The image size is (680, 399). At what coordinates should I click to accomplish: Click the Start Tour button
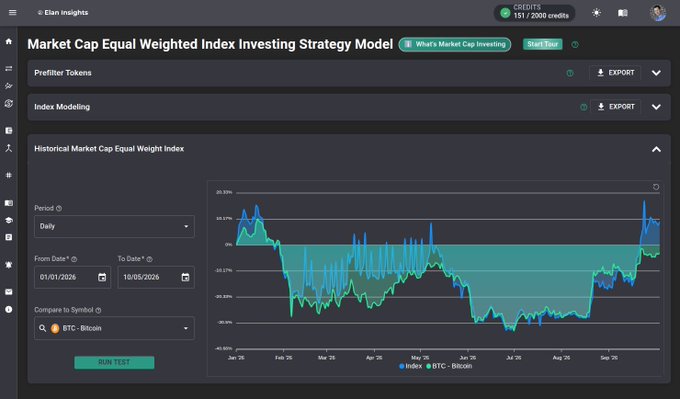[x=543, y=44]
